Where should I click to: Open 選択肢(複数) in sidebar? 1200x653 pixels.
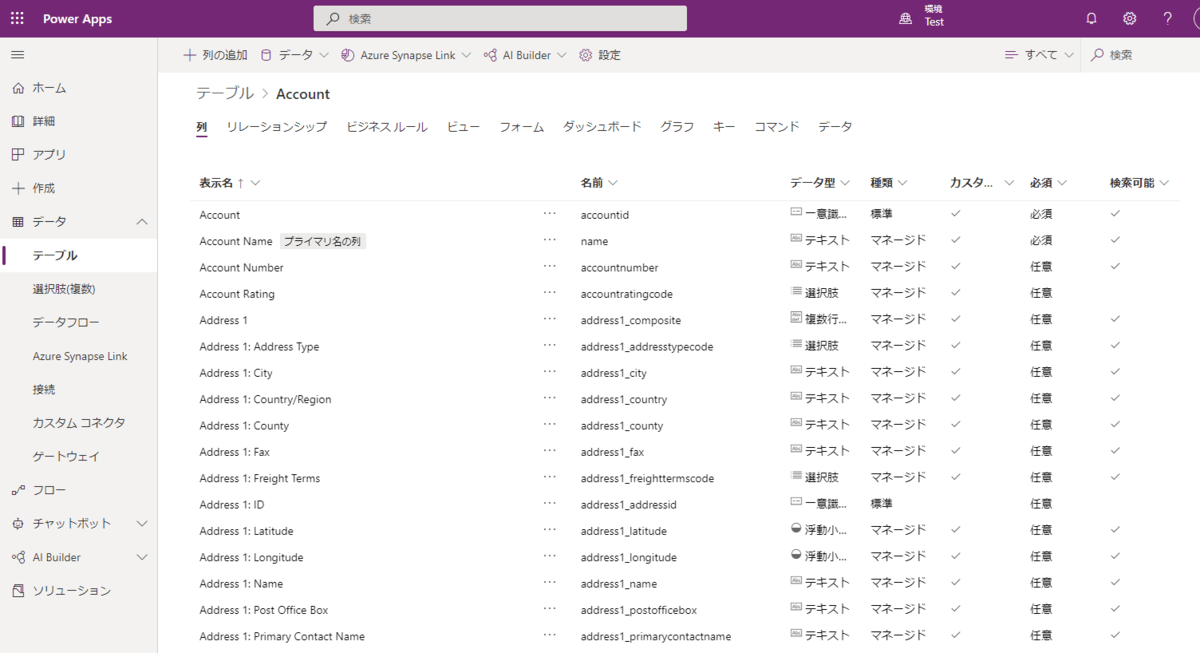click(x=64, y=289)
